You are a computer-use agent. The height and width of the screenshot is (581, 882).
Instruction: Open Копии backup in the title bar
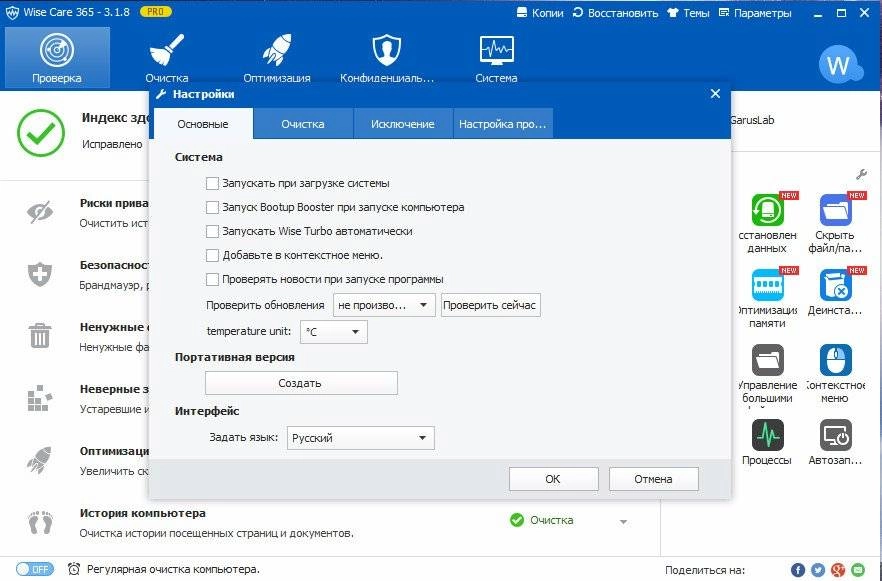[540, 12]
